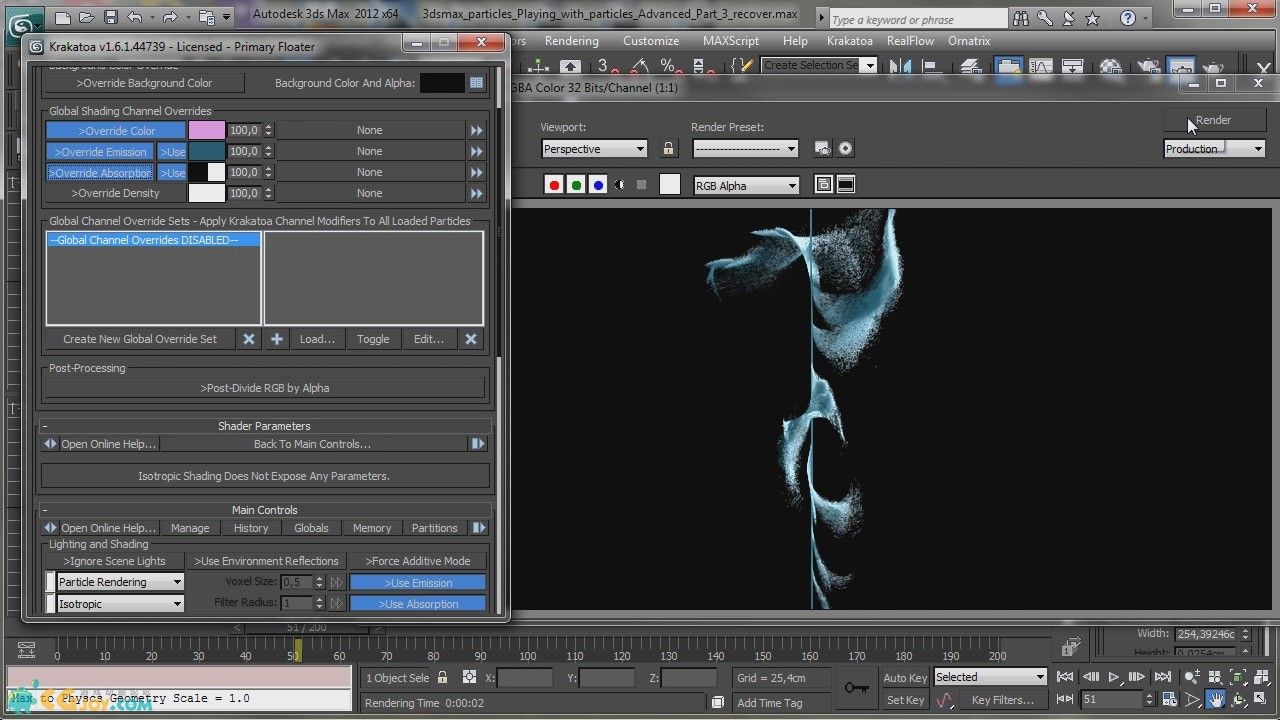The image size is (1280, 720).
Task: Open the Ornatrix menu
Action: pos(969,41)
